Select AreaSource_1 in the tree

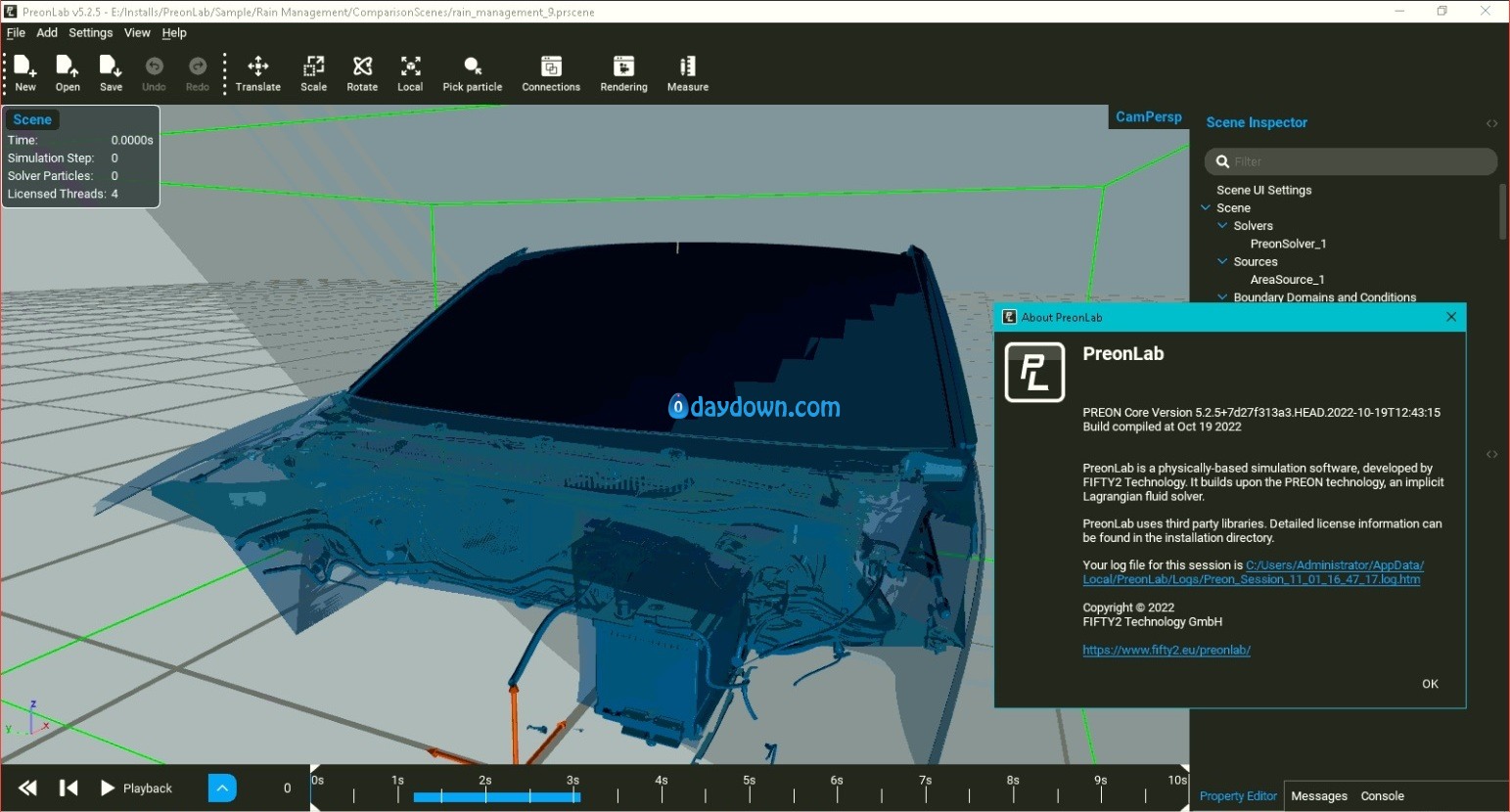(x=1287, y=279)
